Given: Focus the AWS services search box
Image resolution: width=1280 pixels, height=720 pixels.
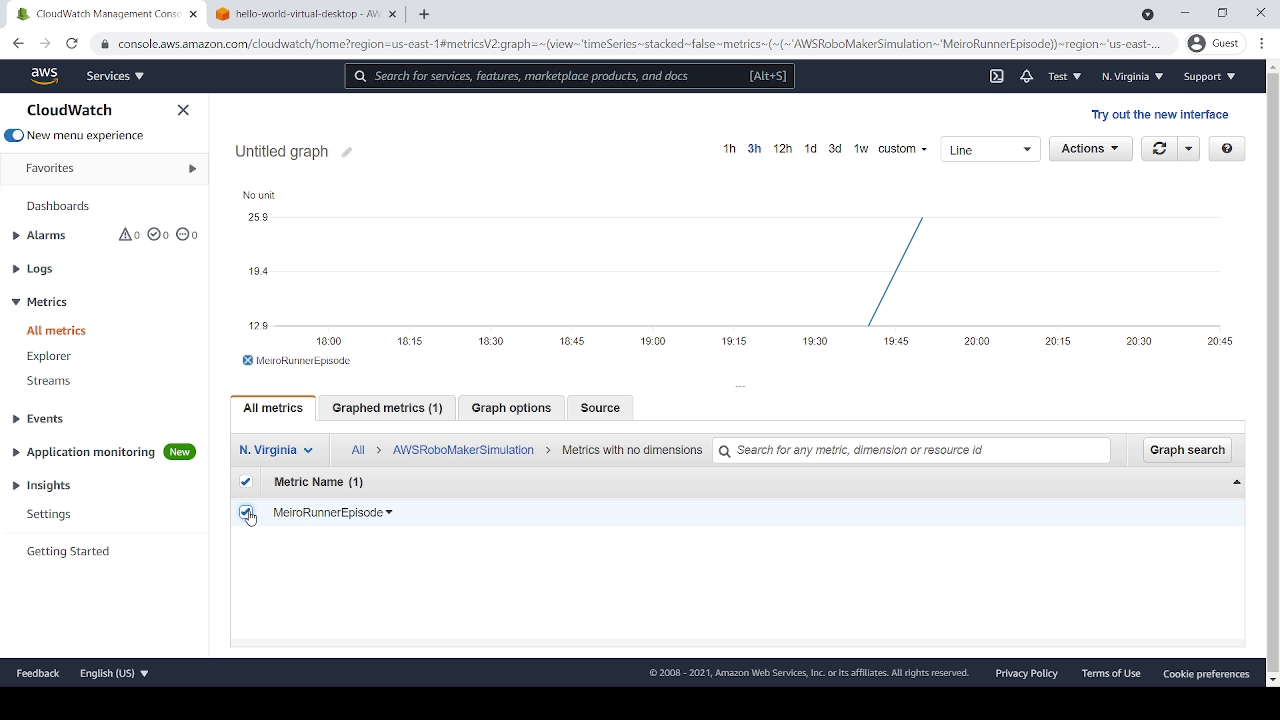Looking at the screenshot, I should click(570, 76).
